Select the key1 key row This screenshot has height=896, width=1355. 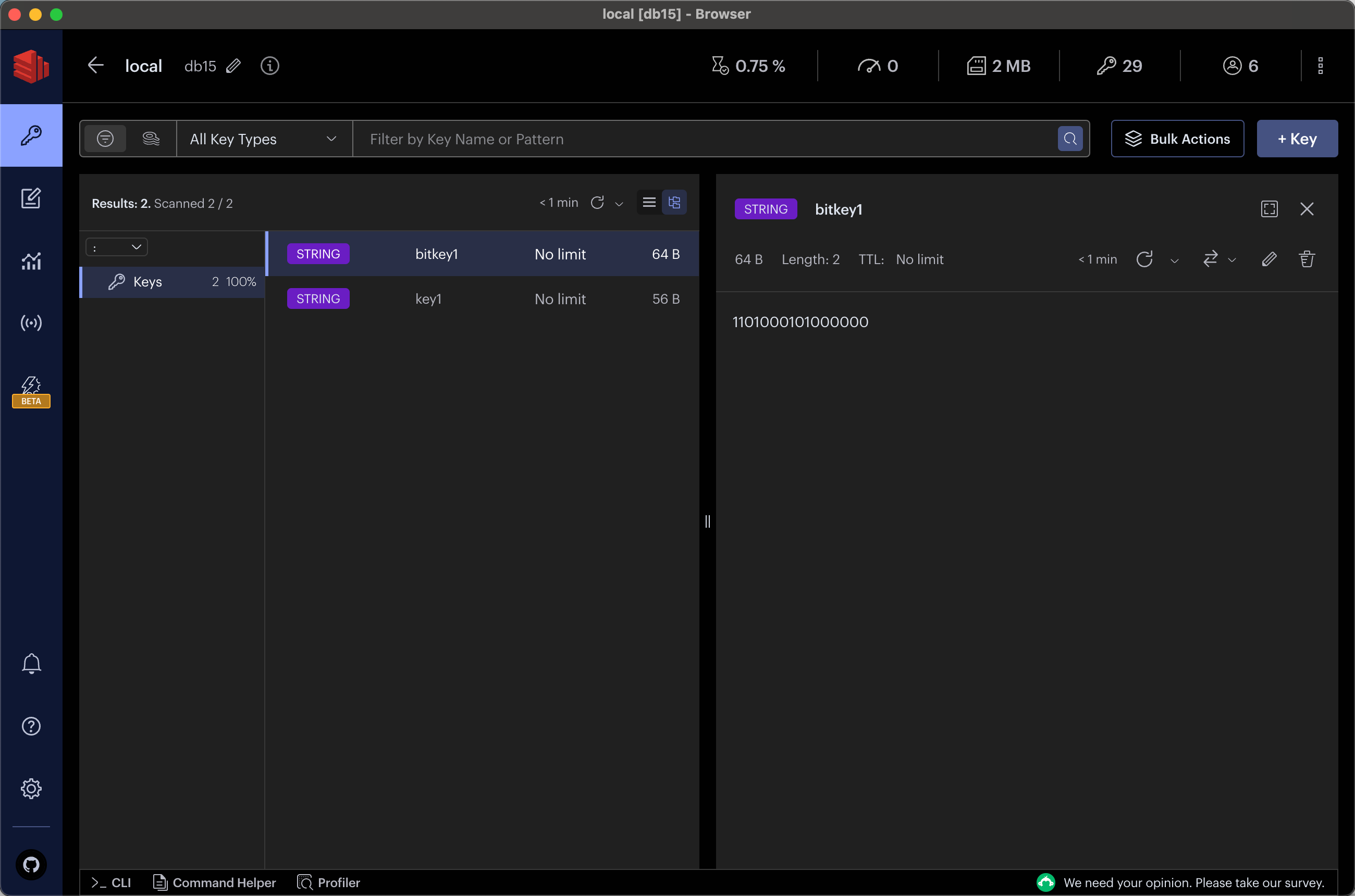pyautogui.click(x=483, y=299)
